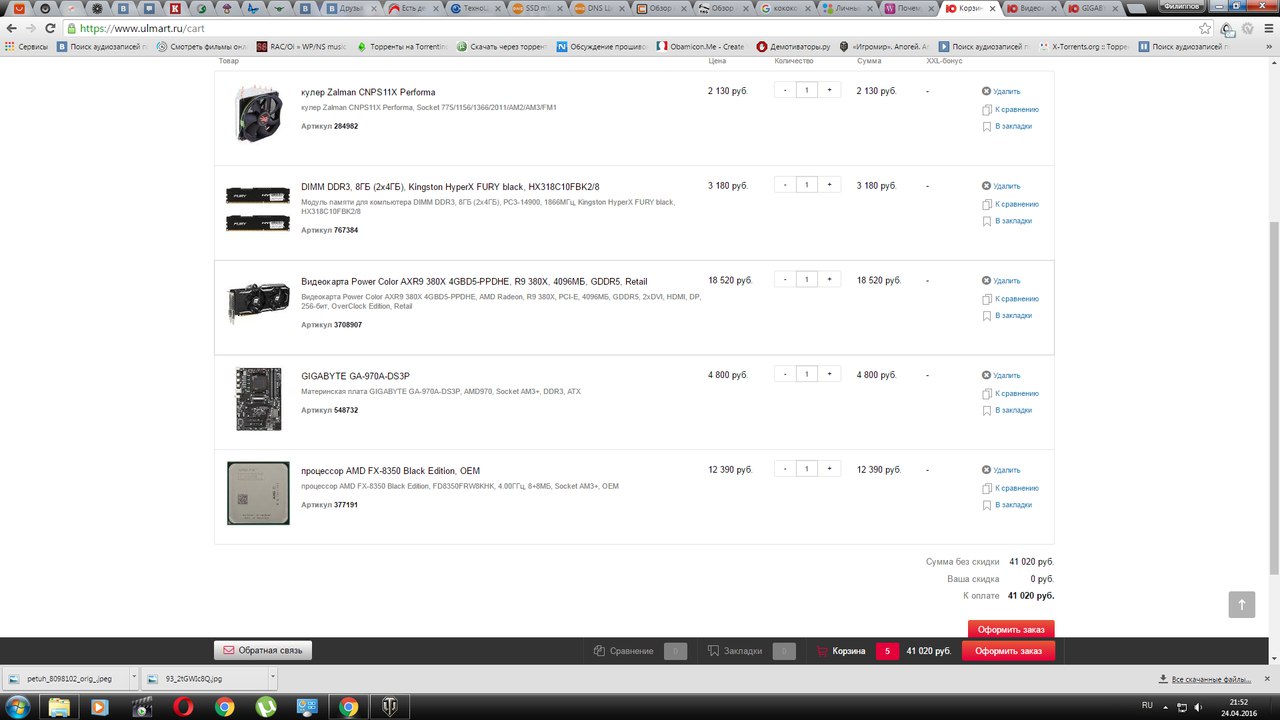Click the quantity field for AMD FX-8350
Viewport: 1280px width, 720px height.
[x=807, y=469]
